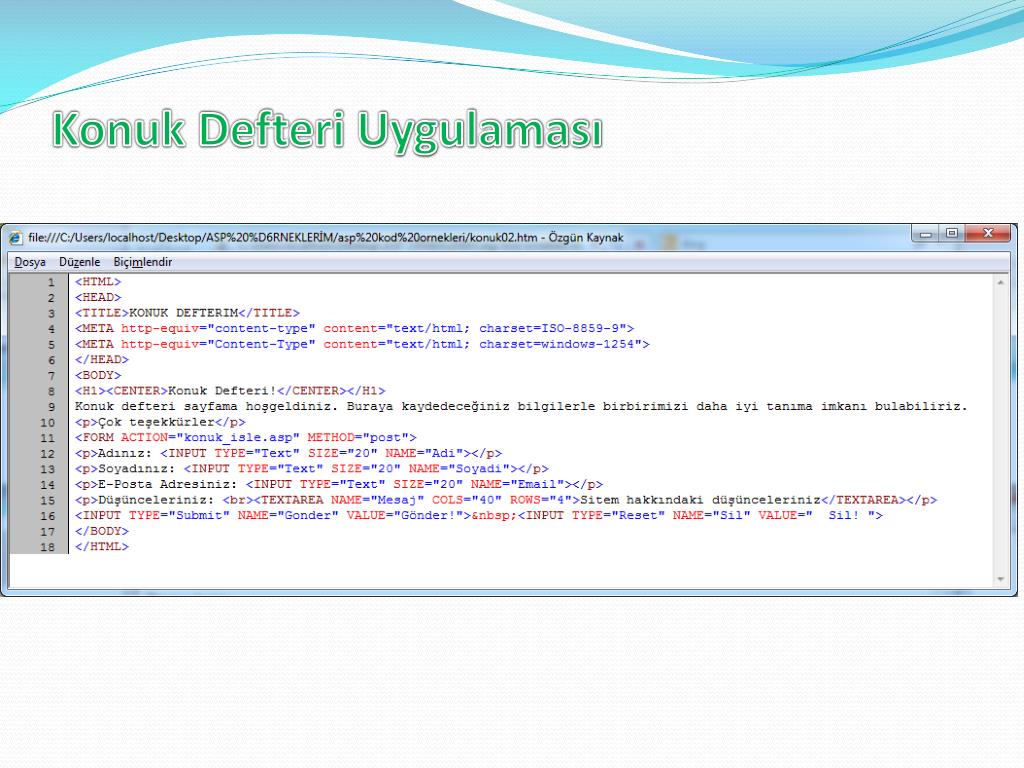The image size is (1024, 768).
Task: Click 'Çok teşekkürler' paragraph text
Action: (156, 422)
